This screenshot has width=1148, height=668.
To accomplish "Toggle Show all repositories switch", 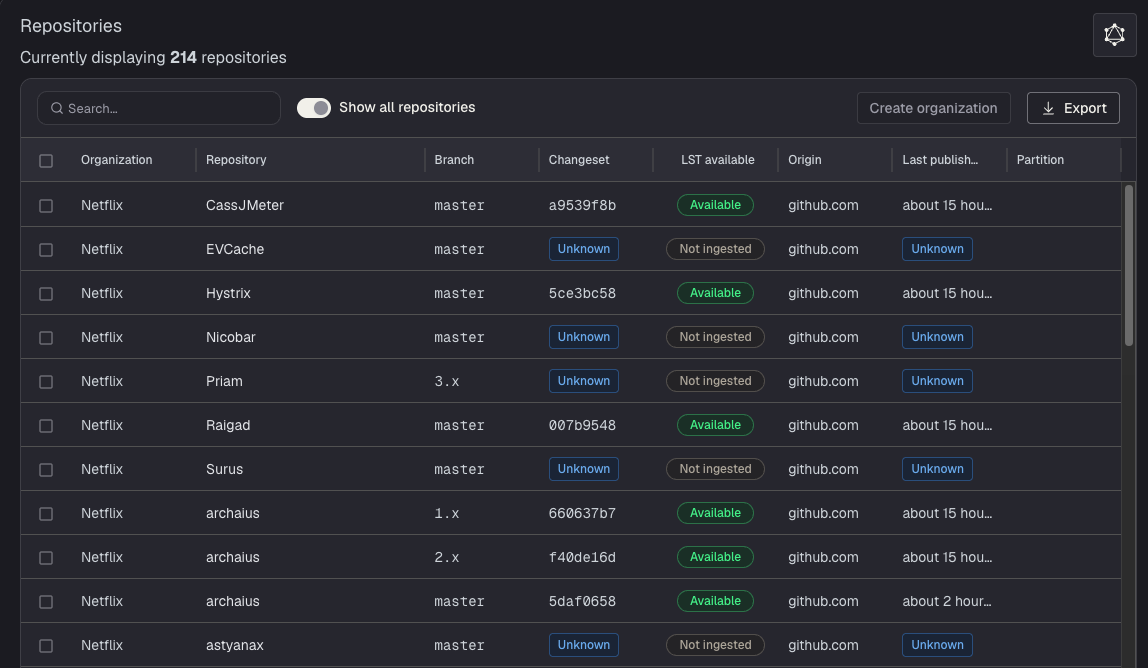I will 313,108.
